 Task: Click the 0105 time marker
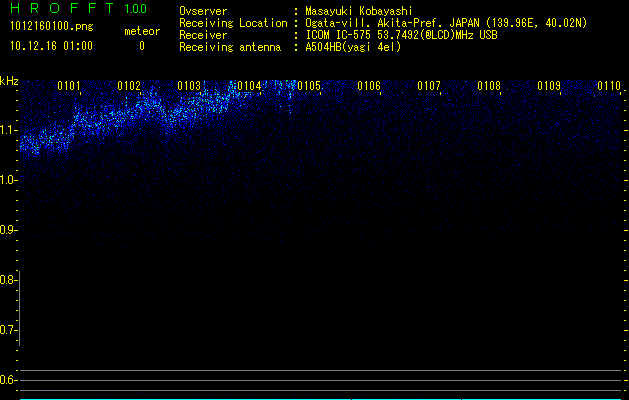point(309,86)
